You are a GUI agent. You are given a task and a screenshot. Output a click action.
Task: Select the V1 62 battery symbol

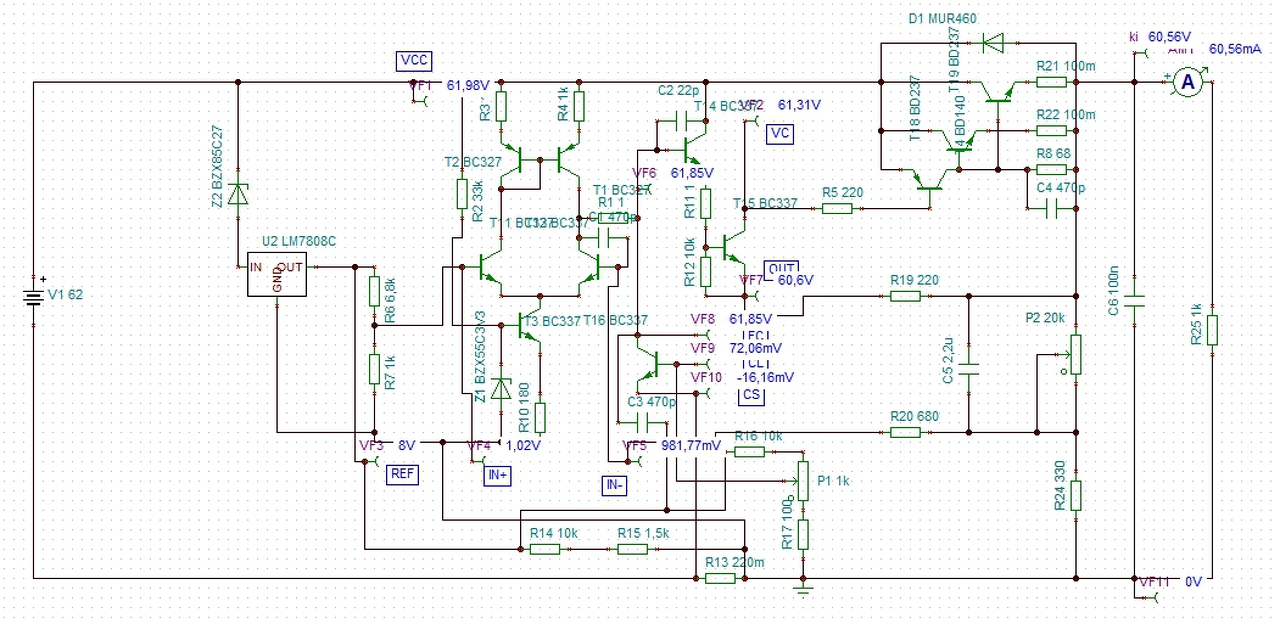click(34, 296)
